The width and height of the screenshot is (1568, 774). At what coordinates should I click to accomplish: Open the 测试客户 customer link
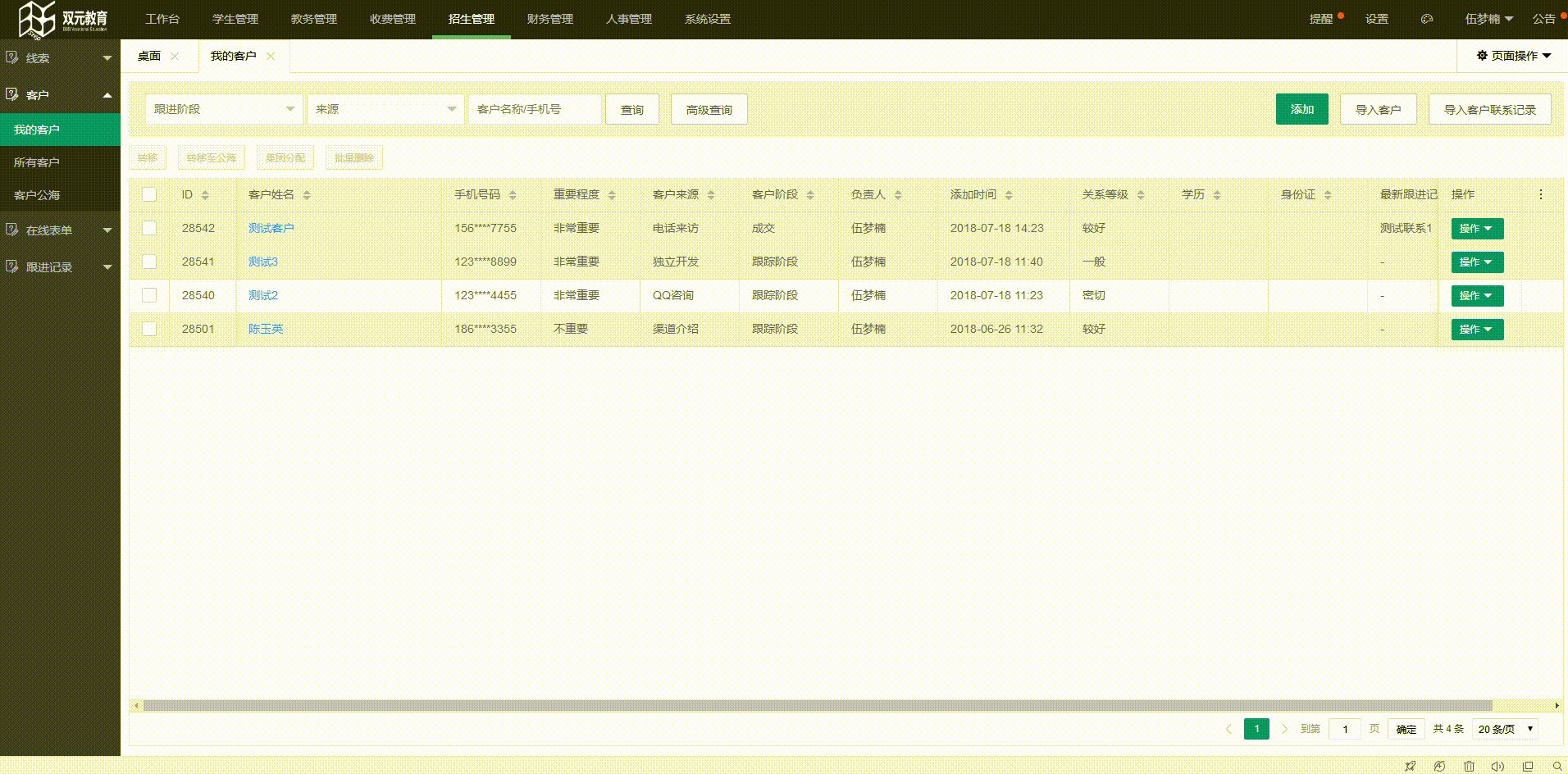(271, 228)
